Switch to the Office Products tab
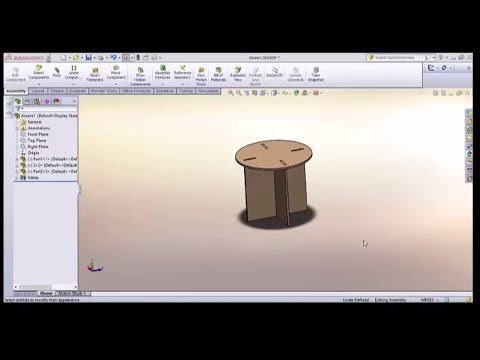 136,91
